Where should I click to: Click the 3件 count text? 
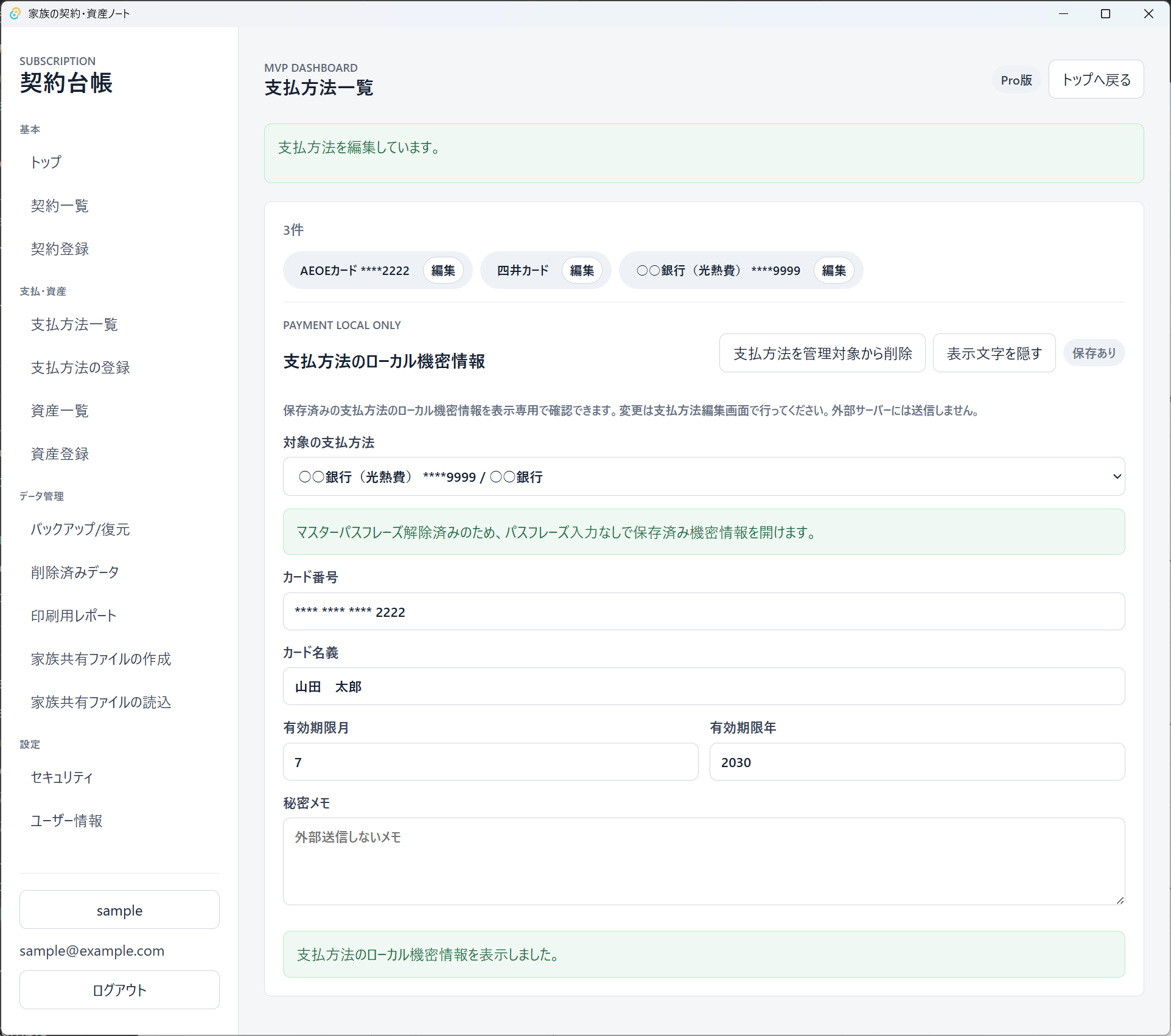pos(293,230)
